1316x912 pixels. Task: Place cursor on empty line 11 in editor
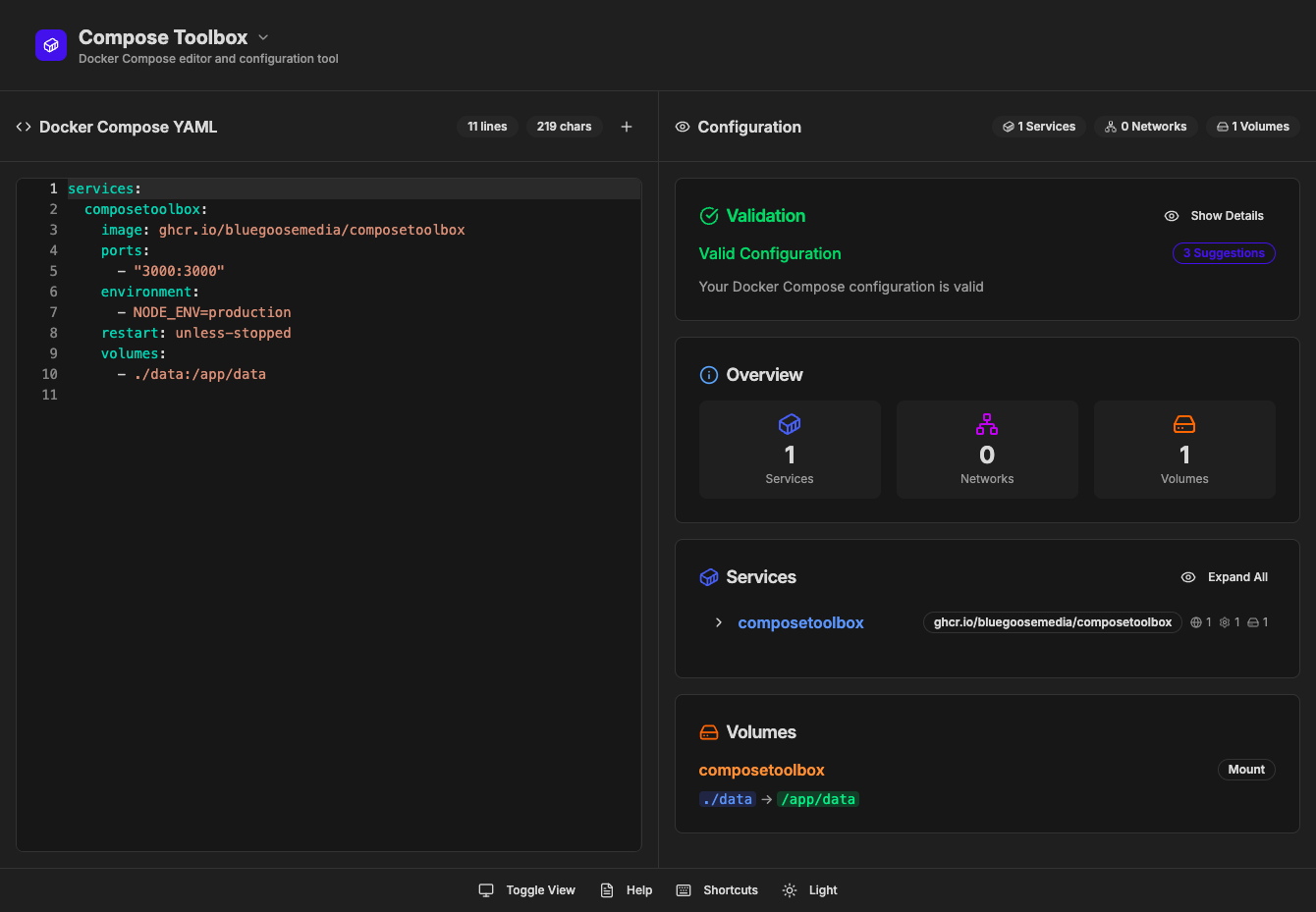(x=354, y=395)
